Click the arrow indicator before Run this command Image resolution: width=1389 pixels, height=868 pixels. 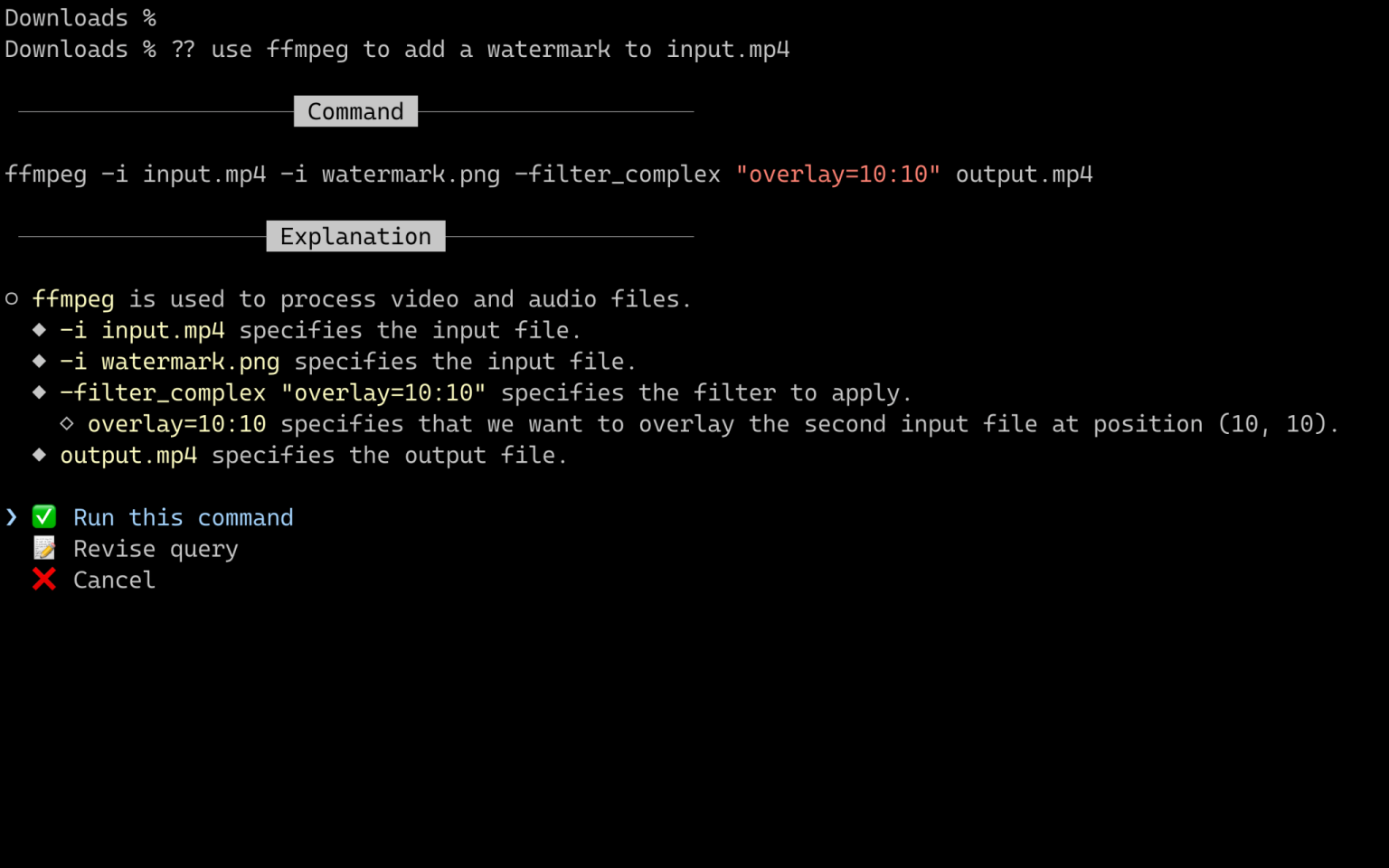[x=11, y=516]
